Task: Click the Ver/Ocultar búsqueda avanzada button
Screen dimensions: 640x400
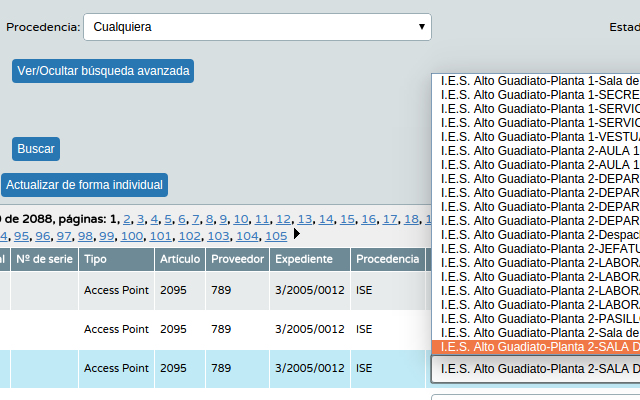Action: [103, 71]
